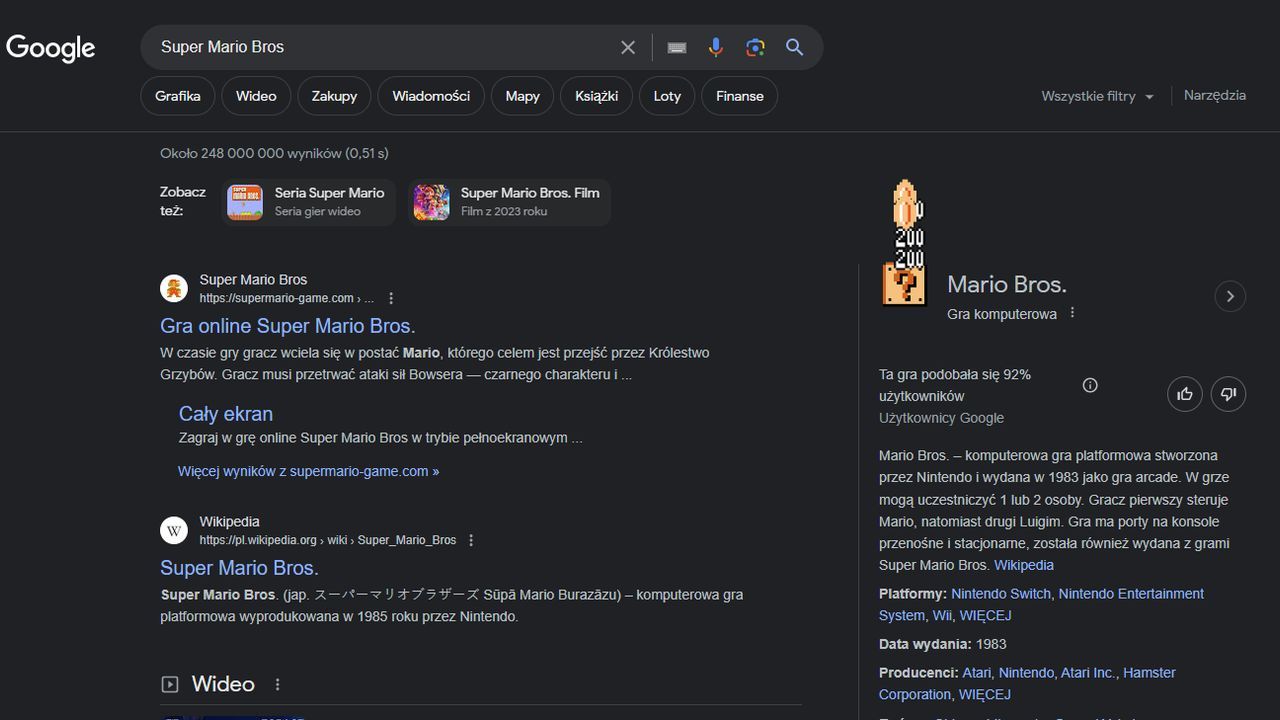Clear the search box text
The height and width of the screenshot is (720, 1280).
(628, 47)
